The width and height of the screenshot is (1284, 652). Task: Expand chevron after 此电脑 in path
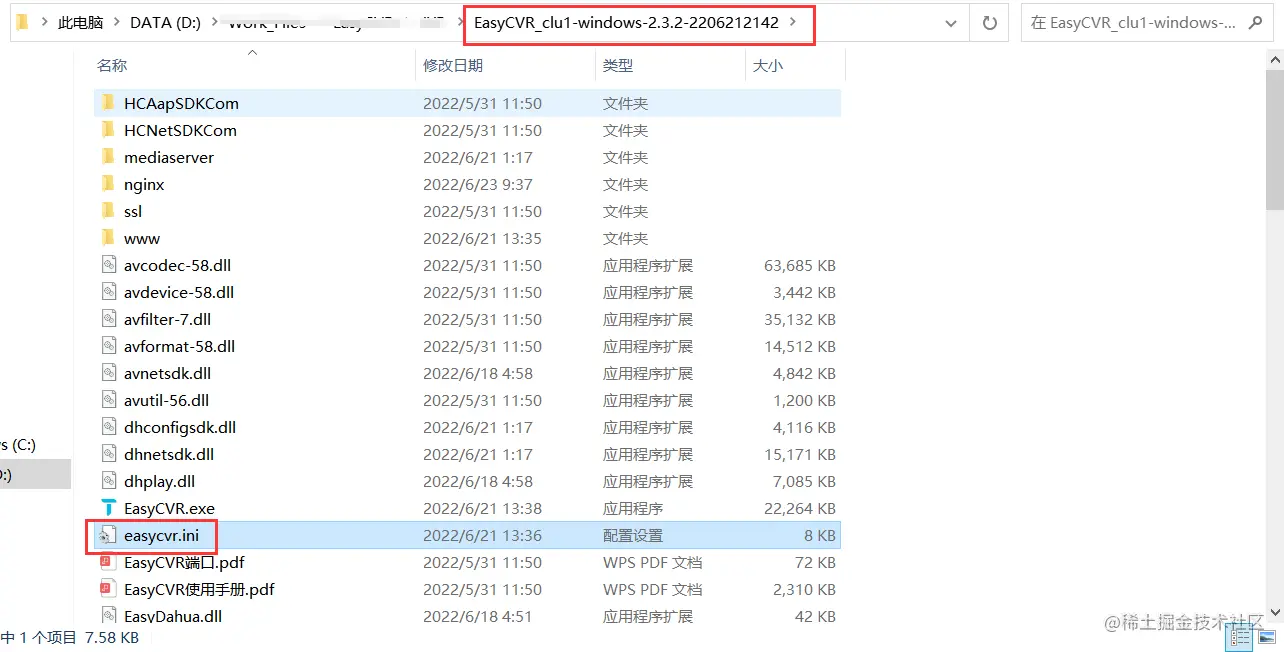115,22
